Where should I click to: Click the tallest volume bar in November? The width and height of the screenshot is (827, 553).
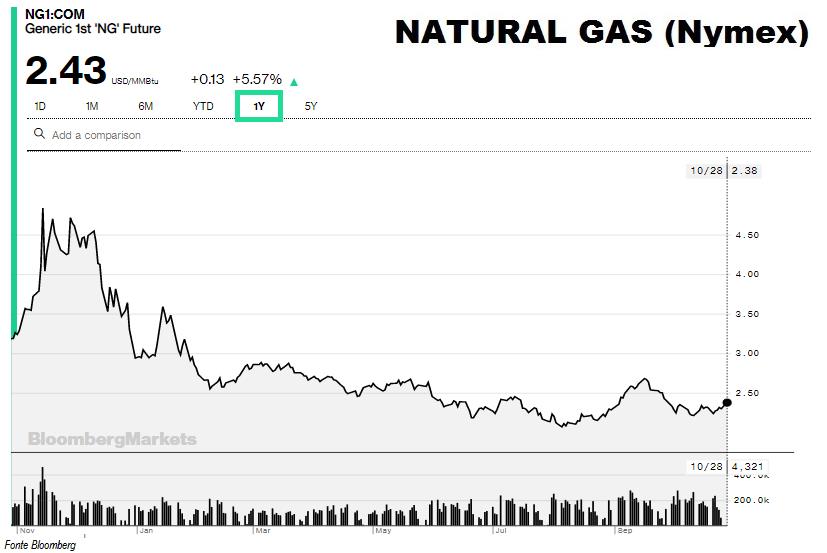point(43,496)
